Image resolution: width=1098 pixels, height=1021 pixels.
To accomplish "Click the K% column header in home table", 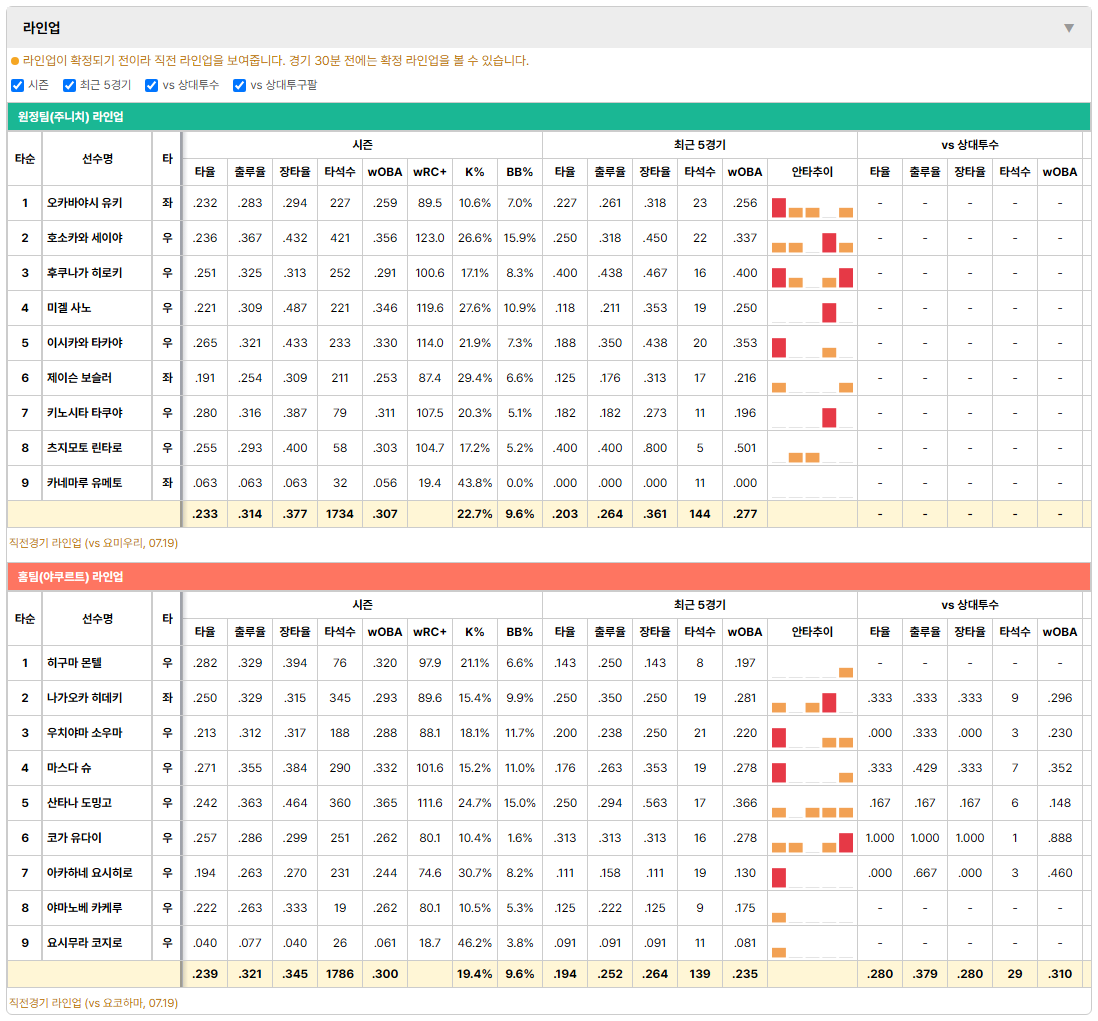I will (475, 632).
